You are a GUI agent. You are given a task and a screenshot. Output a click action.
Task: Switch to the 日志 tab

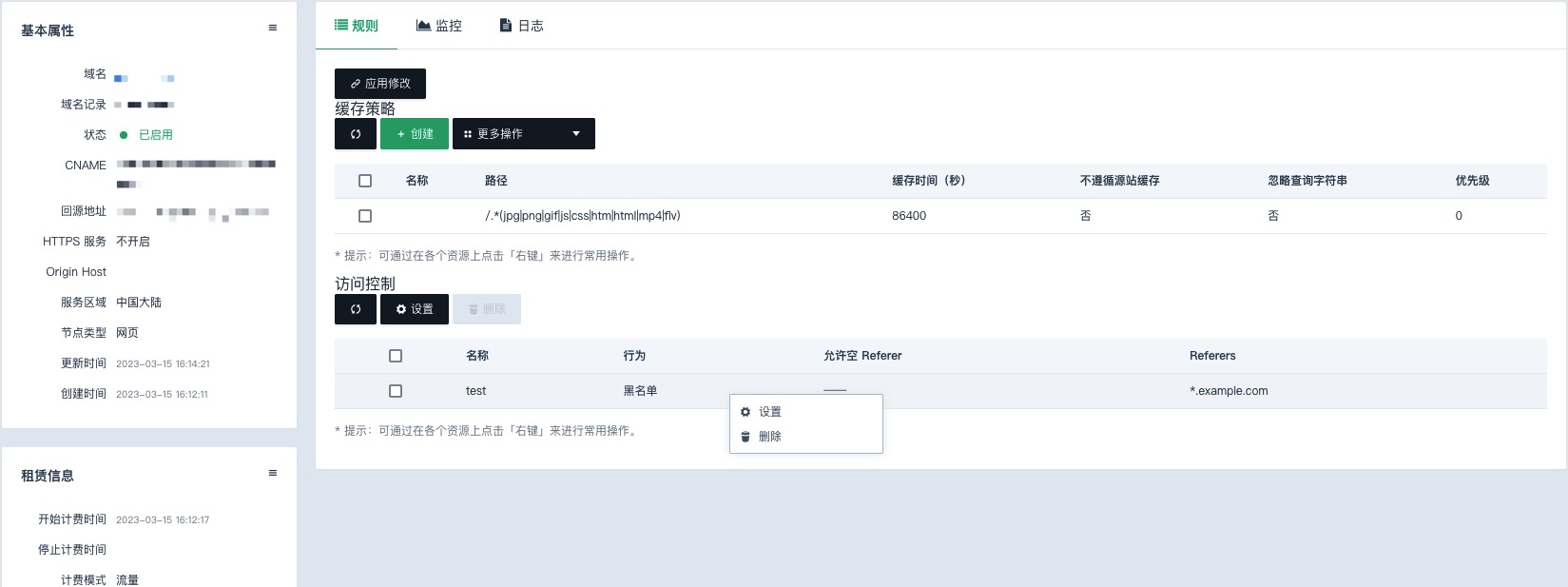(522, 26)
